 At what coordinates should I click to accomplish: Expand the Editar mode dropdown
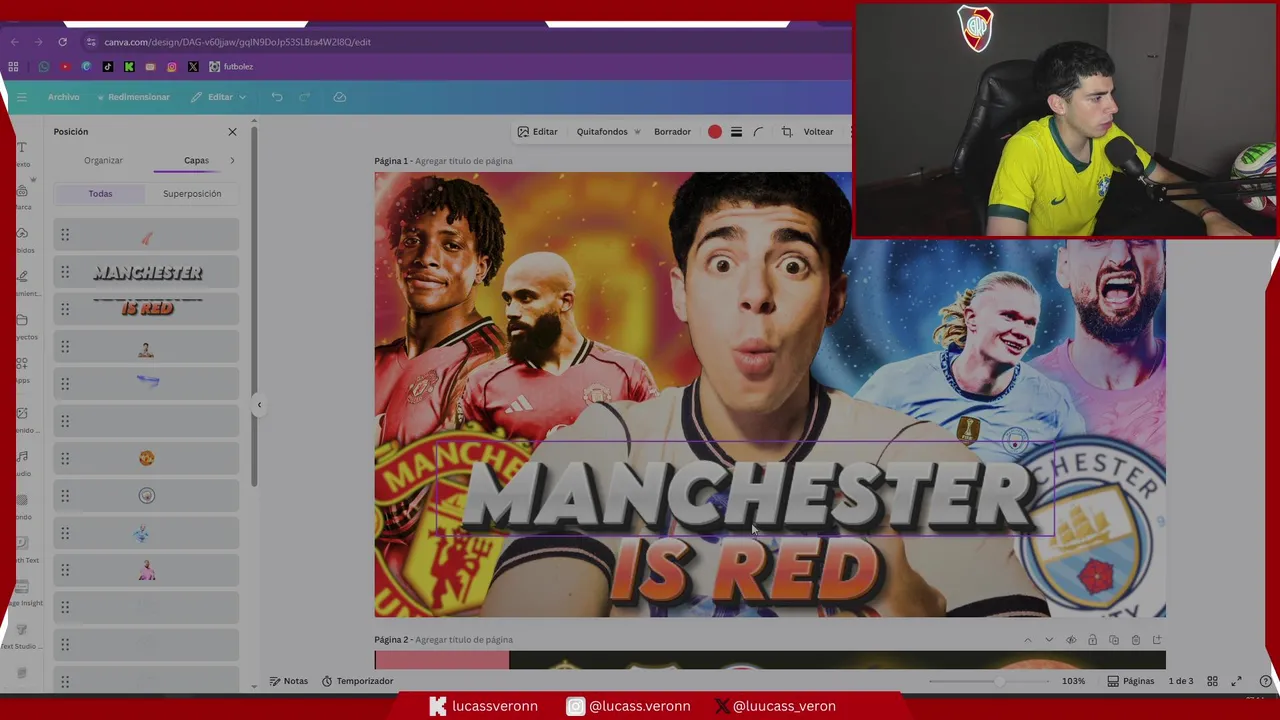(219, 97)
